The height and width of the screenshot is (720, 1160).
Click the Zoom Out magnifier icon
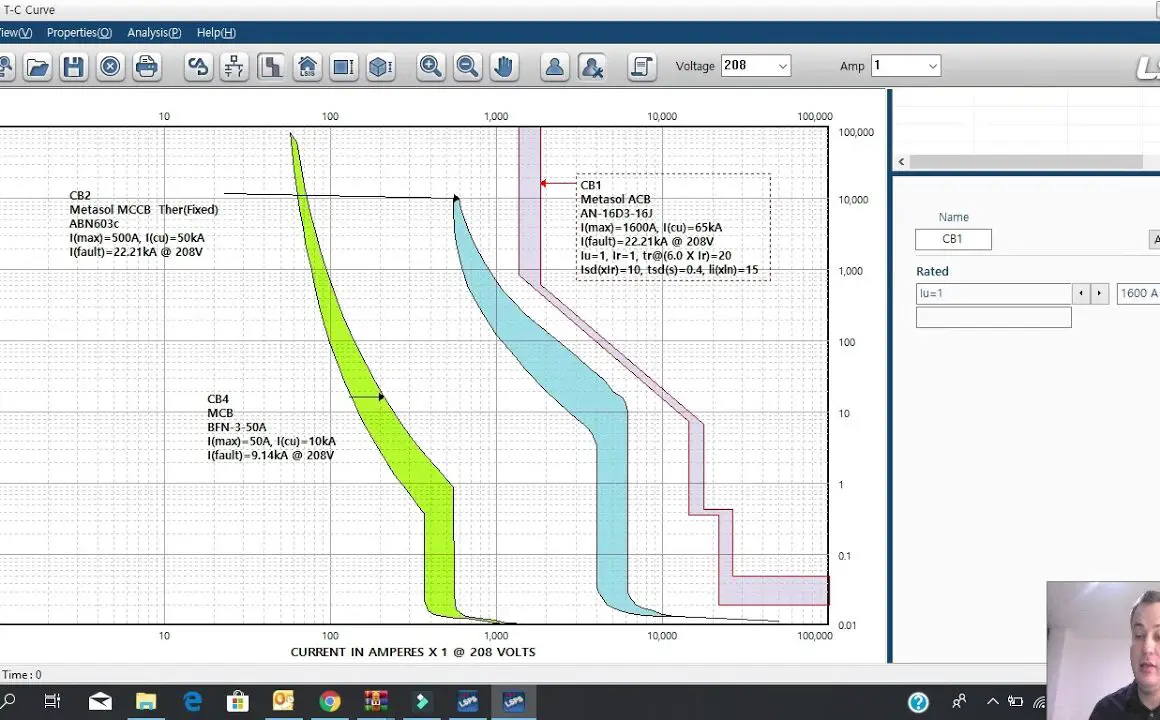coord(466,67)
